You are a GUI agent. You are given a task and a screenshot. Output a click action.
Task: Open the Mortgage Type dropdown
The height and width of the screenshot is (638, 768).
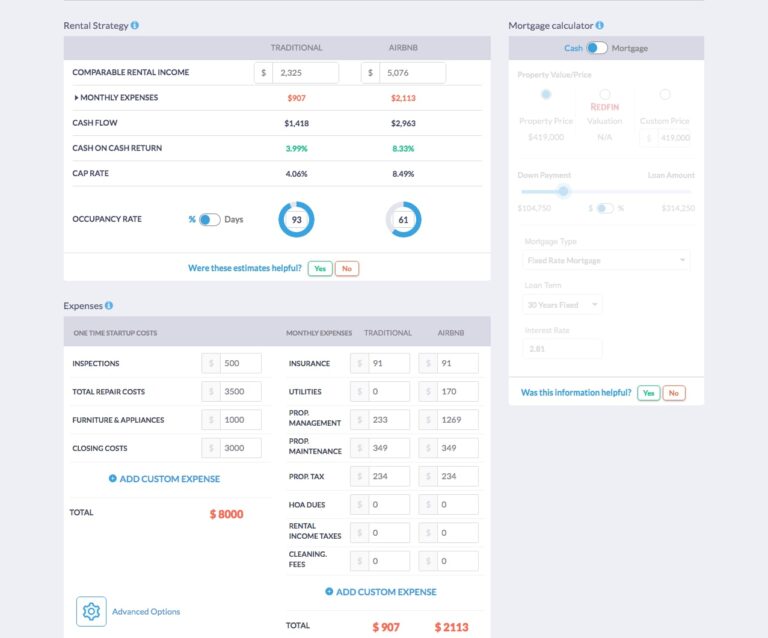point(606,260)
